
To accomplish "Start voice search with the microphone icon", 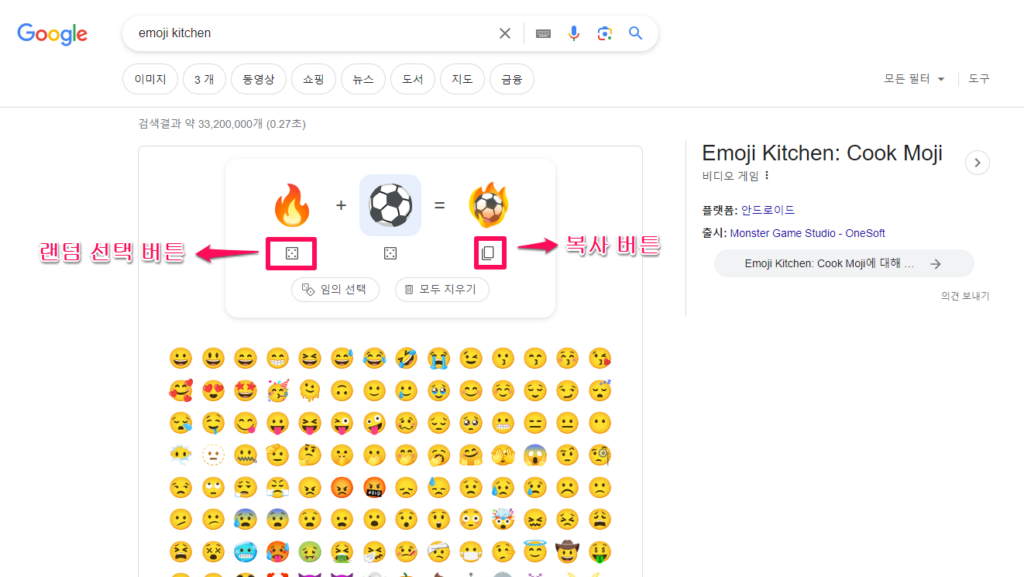I will (573, 33).
